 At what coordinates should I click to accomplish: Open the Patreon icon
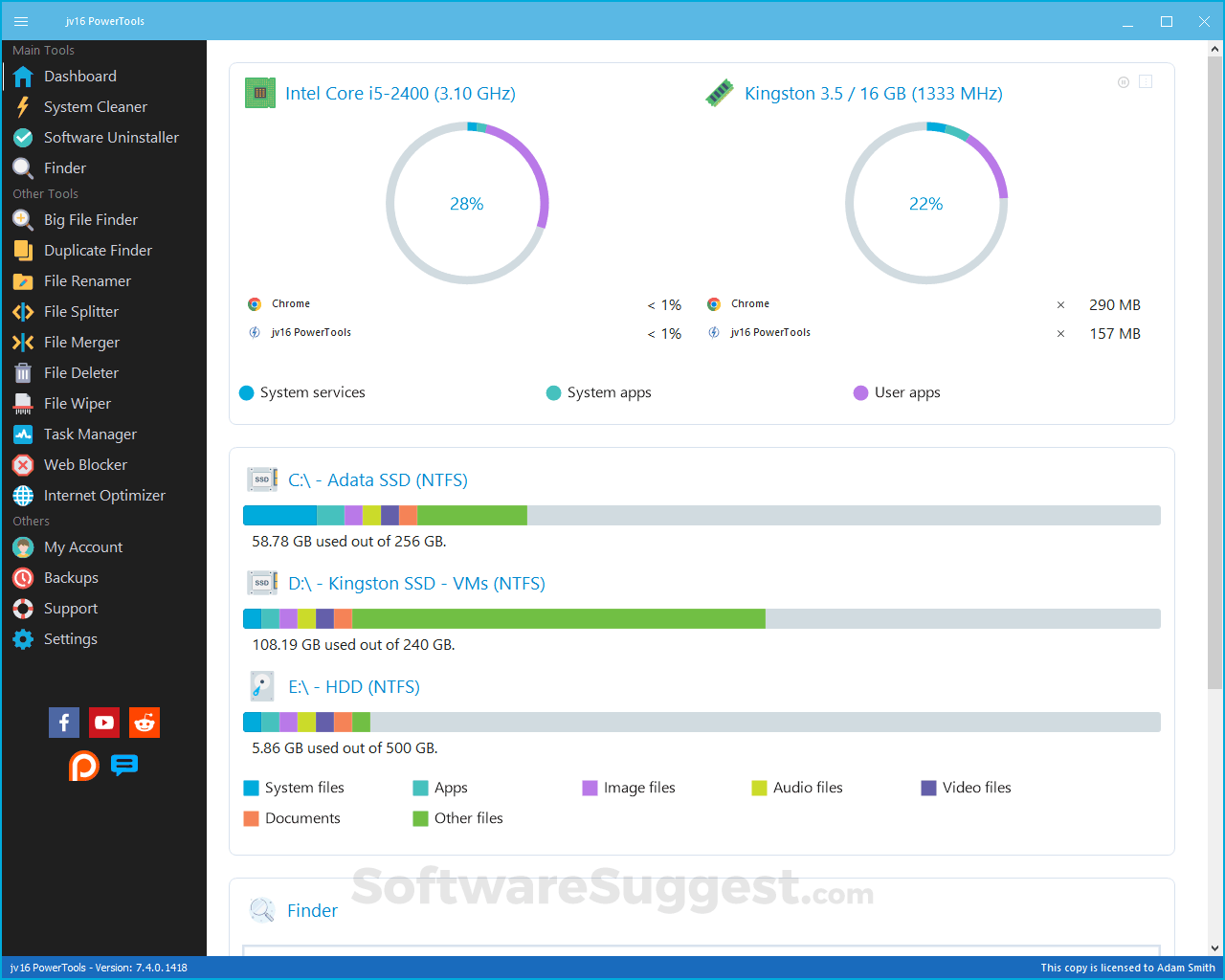pyautogui.click(x=84, y=766)
